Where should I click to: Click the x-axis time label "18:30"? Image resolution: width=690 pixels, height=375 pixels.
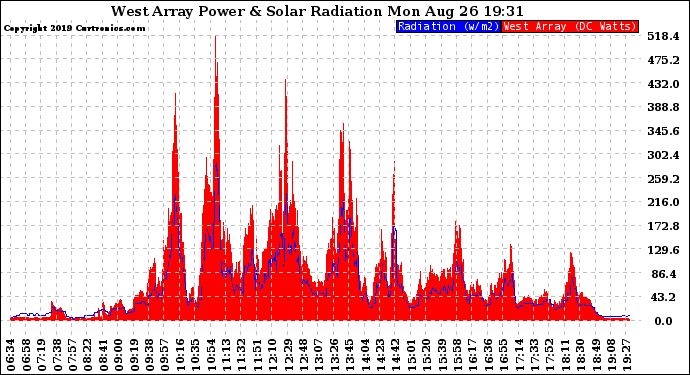tap(581, 355)
